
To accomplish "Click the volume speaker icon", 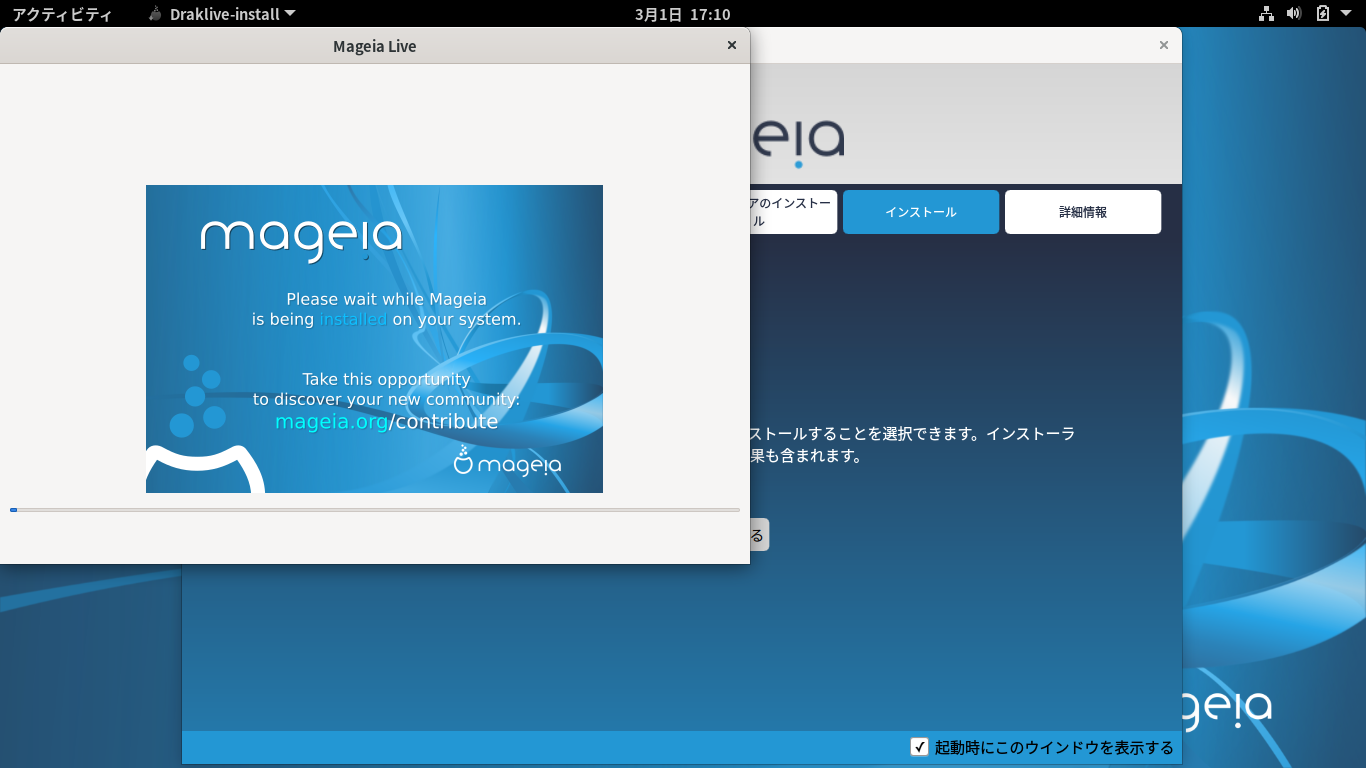I will pos(1294,14).
